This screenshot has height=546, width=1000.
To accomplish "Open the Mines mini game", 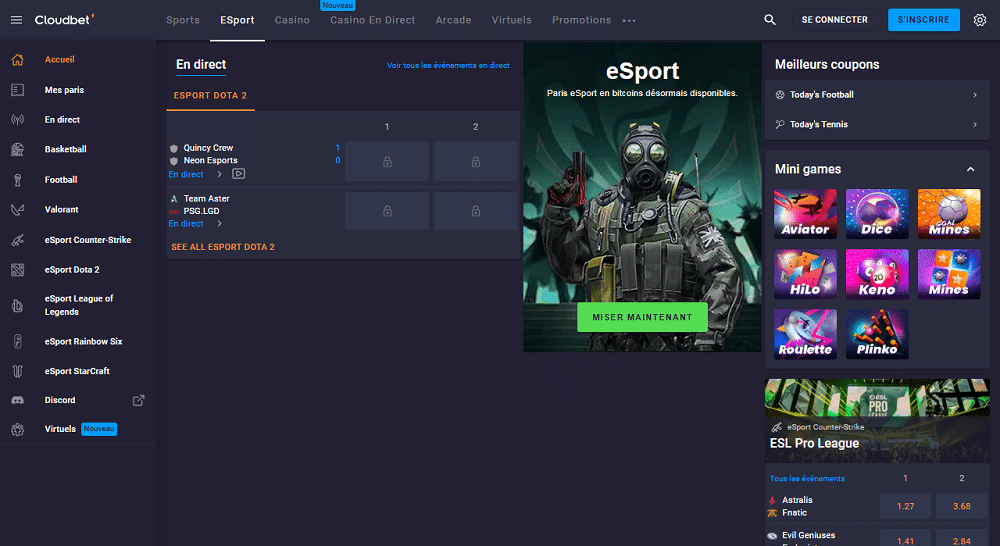I will 949,274.
